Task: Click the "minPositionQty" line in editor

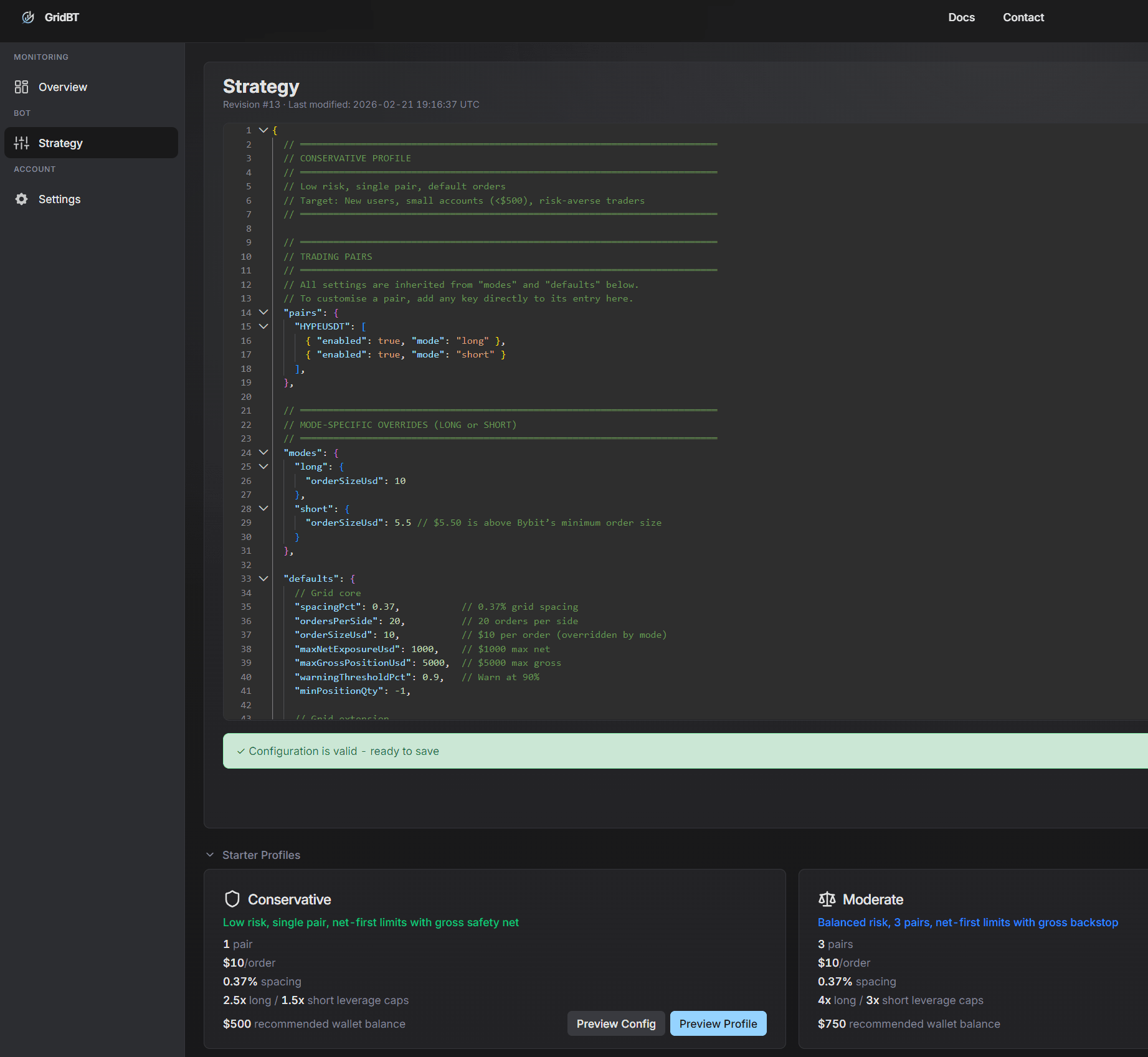Action: pyautogui.click(x=353, y=691)
